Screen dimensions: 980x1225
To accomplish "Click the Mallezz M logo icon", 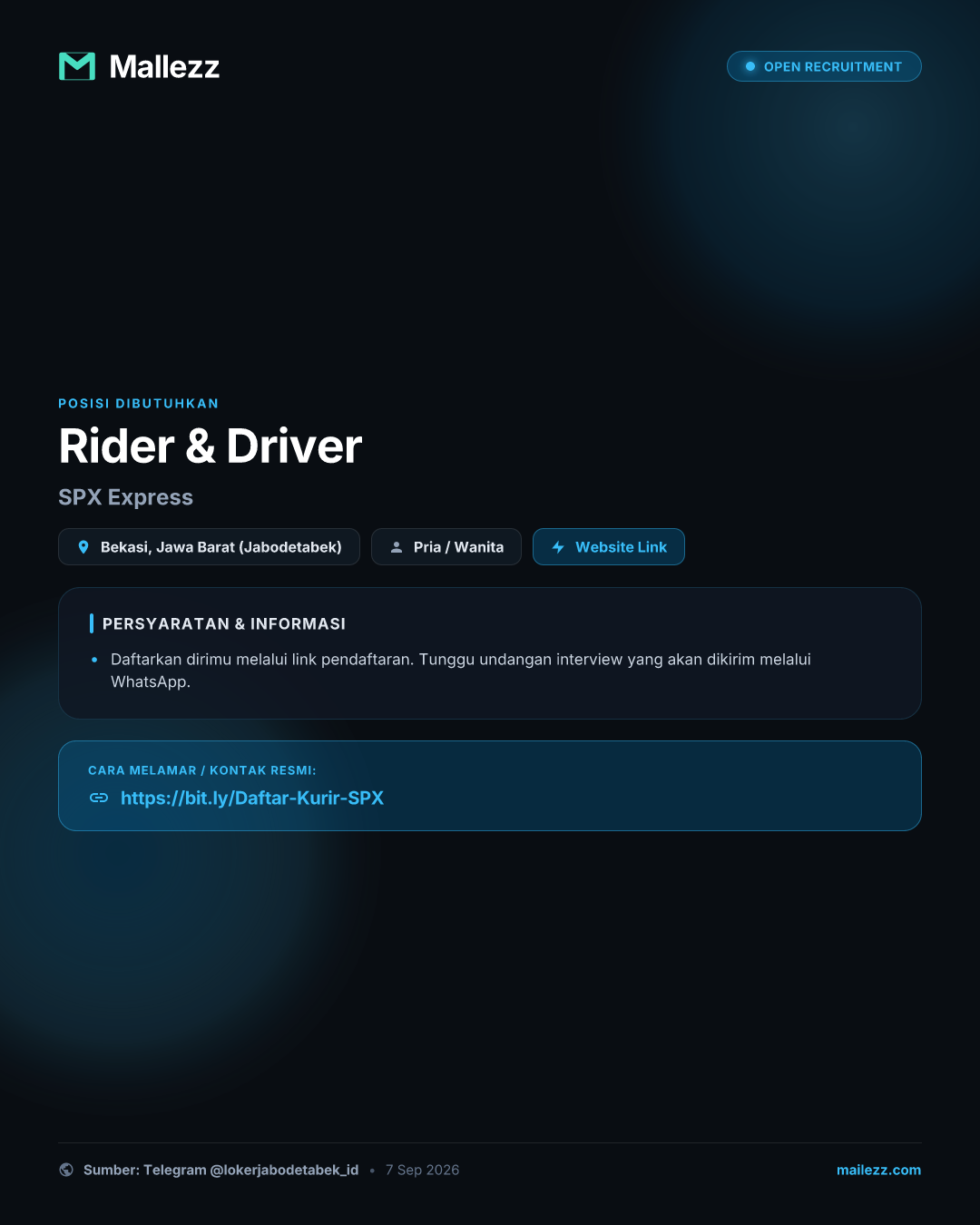I will click(x=77, y=66).
